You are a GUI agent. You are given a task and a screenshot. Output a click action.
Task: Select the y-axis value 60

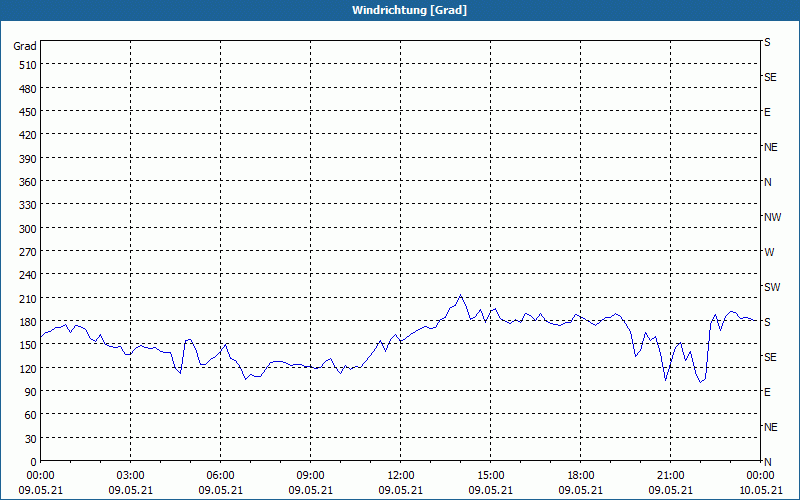tap(31, 415)
